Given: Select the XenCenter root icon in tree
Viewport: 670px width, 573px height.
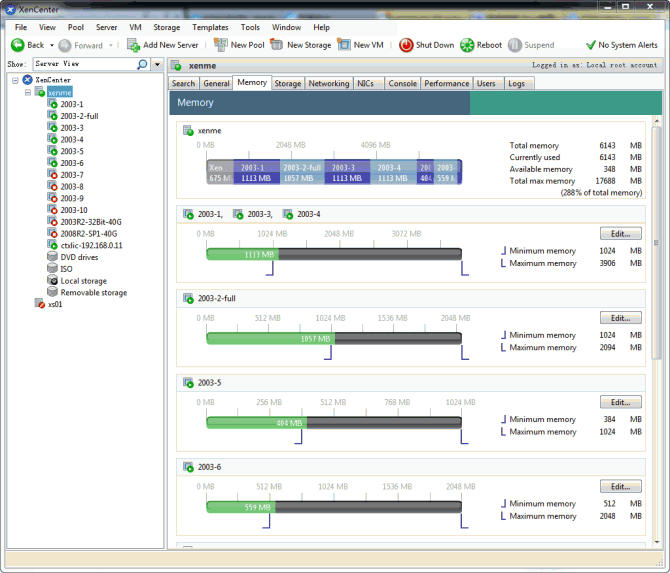Looking at the screenshot, I should (x=27, y=79).
